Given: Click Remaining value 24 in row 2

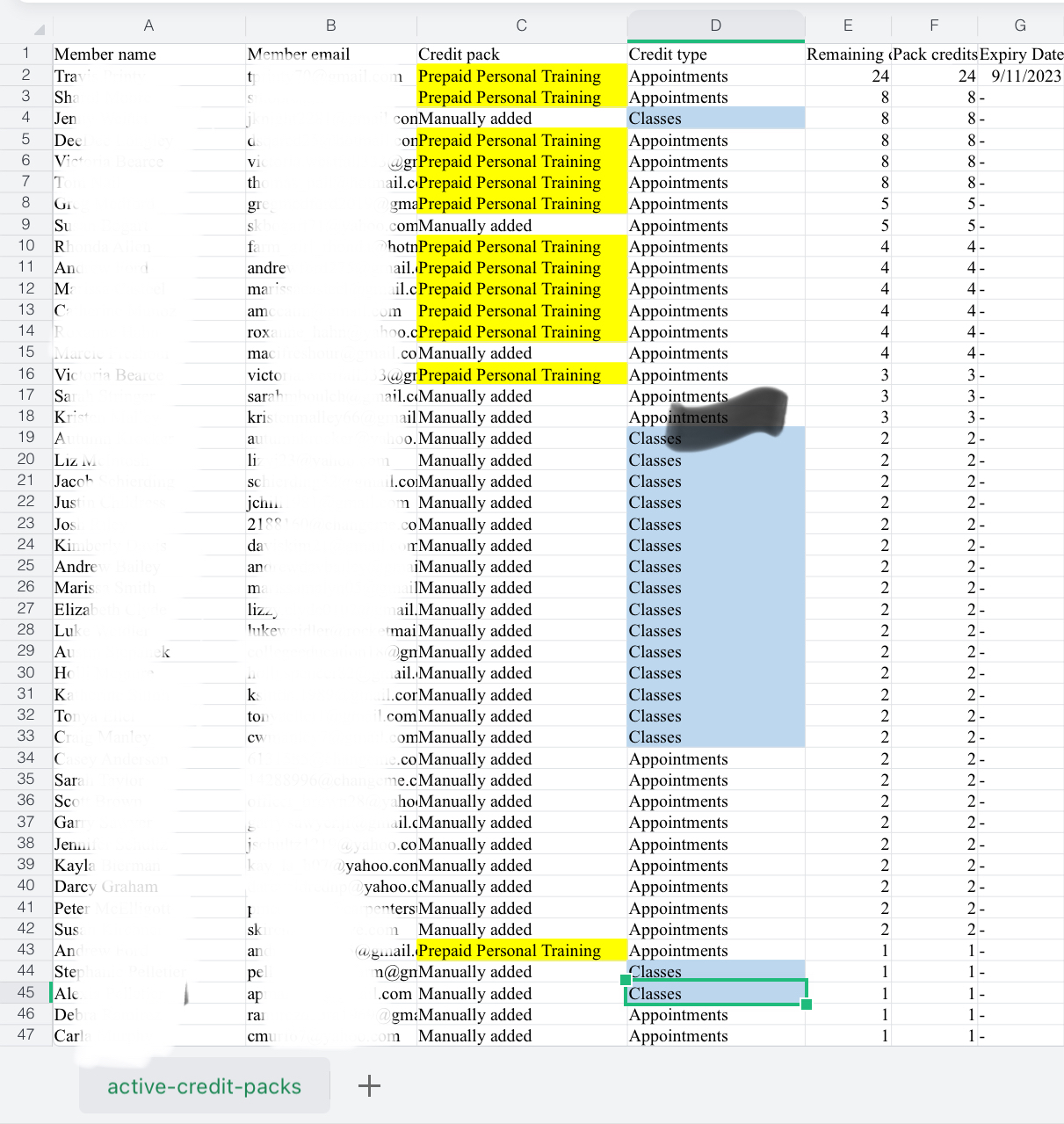Looking at the screenshot, I should coord(848,76).
